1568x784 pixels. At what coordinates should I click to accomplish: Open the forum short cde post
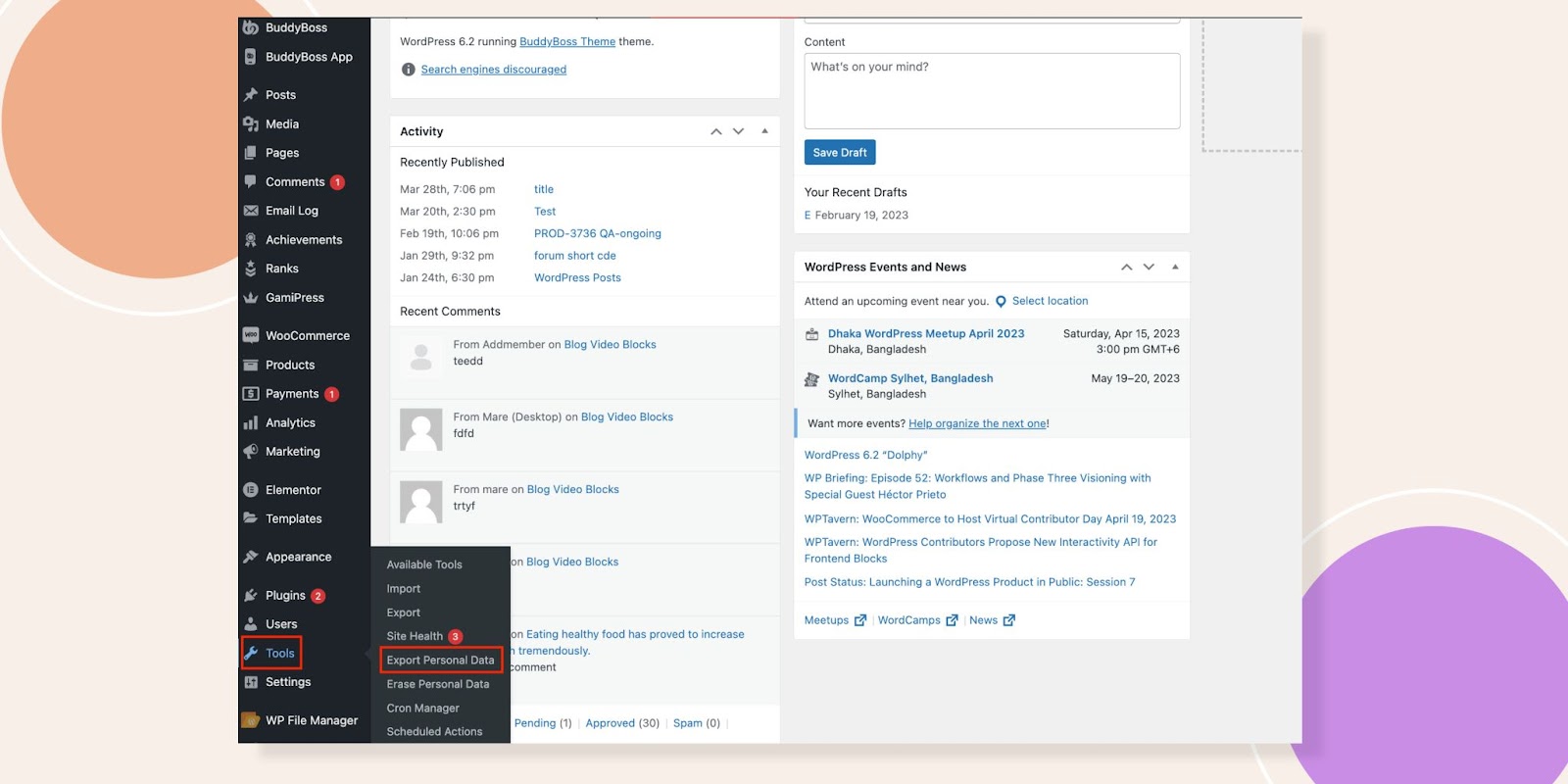click(575, 256)
